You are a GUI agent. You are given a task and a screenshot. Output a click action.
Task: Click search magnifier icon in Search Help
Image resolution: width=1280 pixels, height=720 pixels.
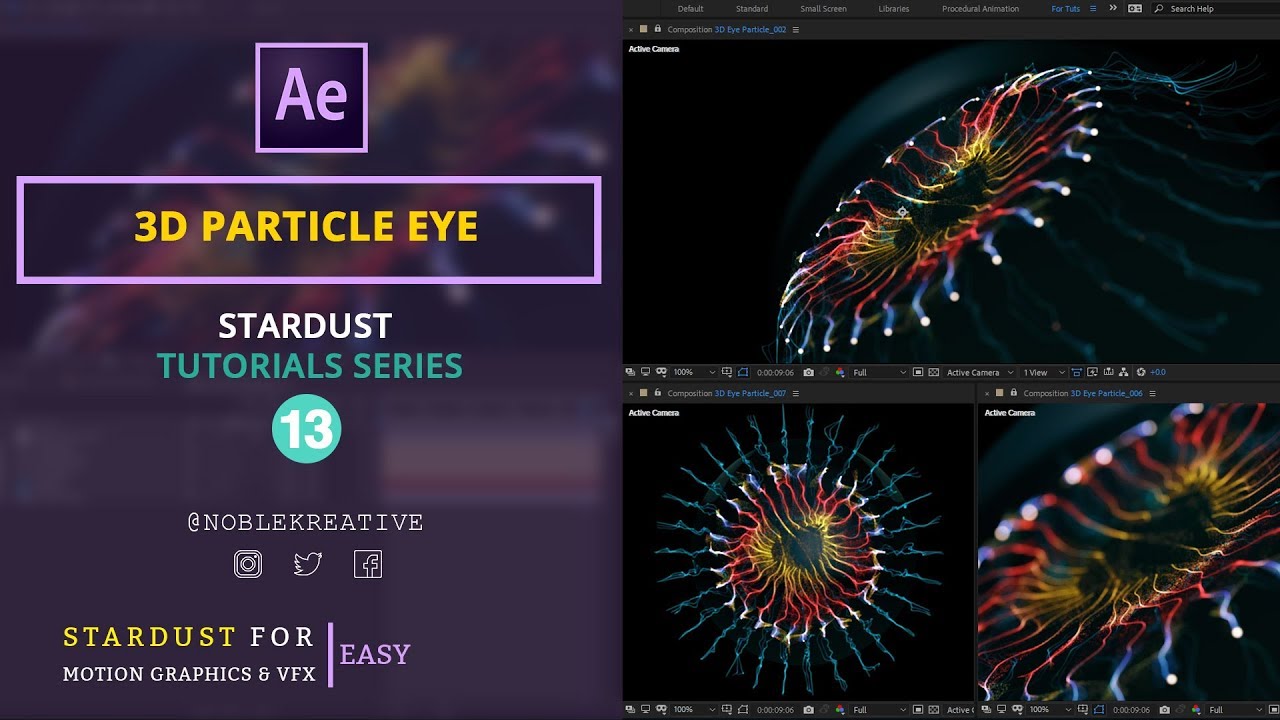[x=1160, y=8]
